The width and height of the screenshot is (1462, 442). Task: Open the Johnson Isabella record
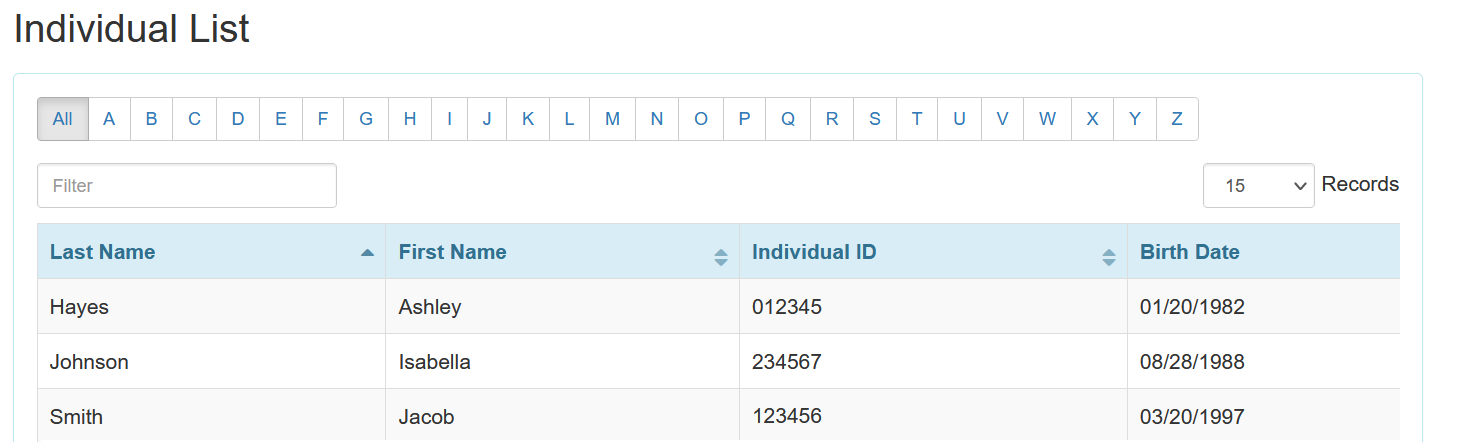[89, 362]
